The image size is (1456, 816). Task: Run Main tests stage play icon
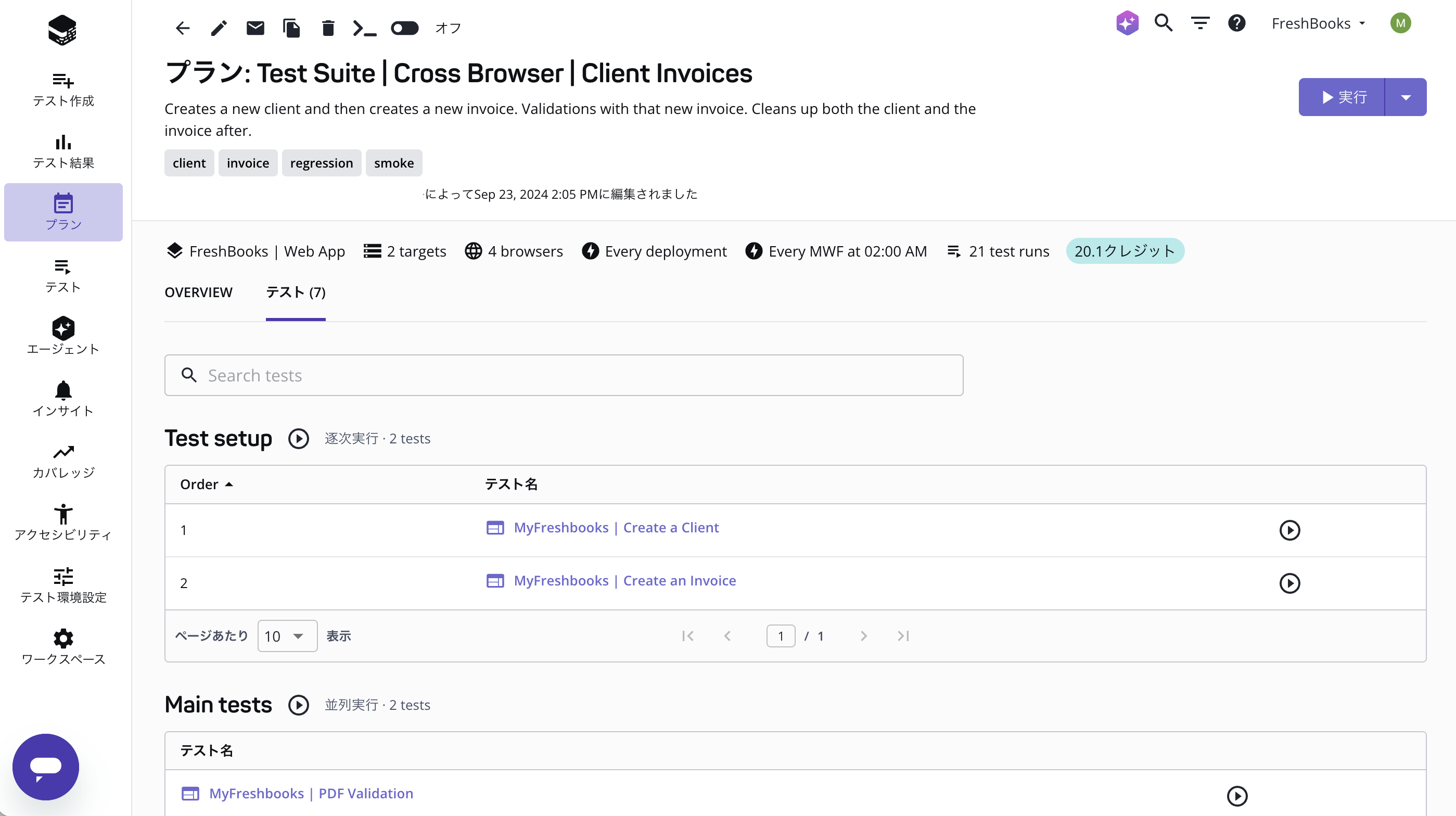coord(299,705)
